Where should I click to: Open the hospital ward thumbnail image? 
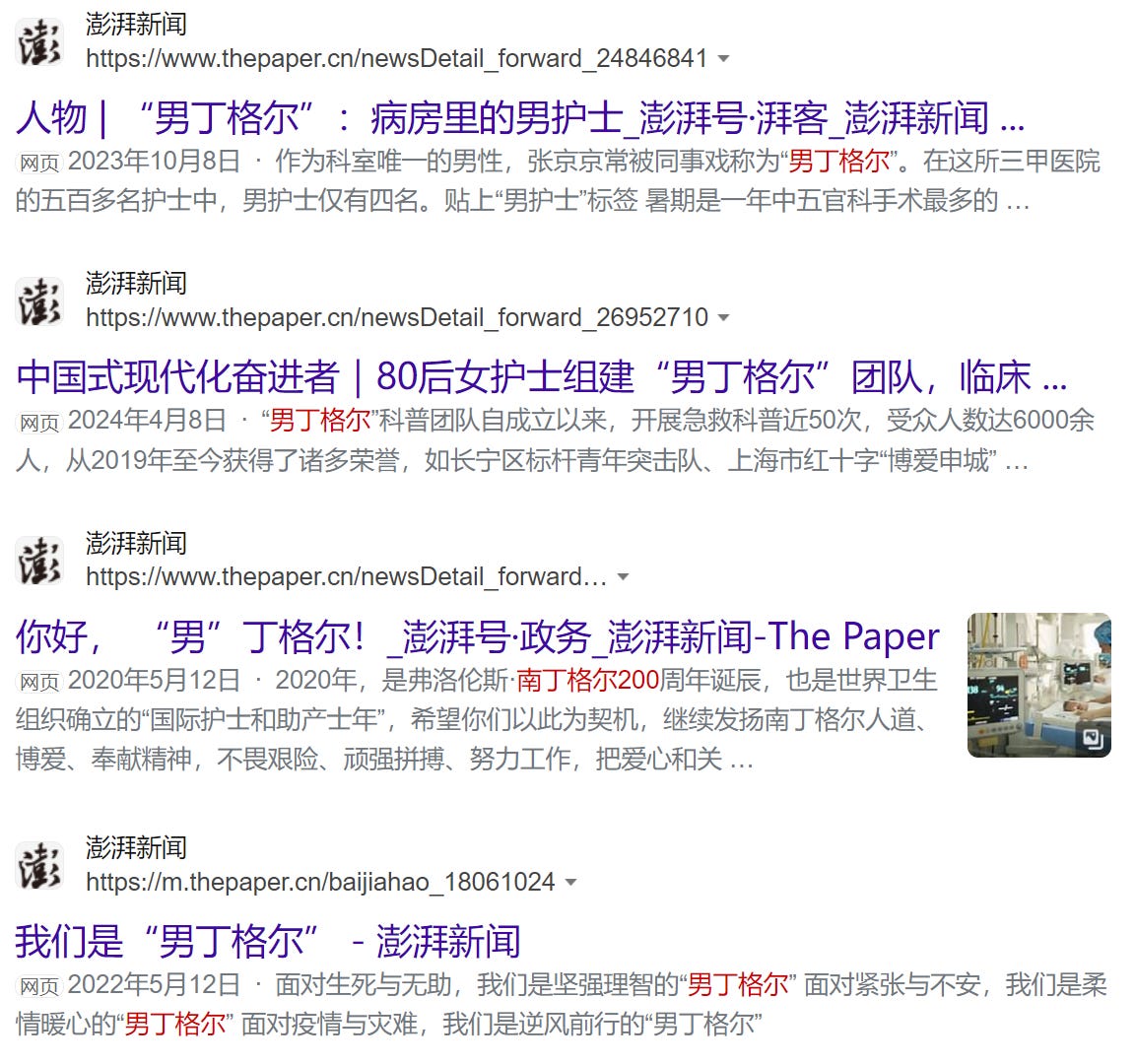pyautogui.click(x=1038, y=685)
